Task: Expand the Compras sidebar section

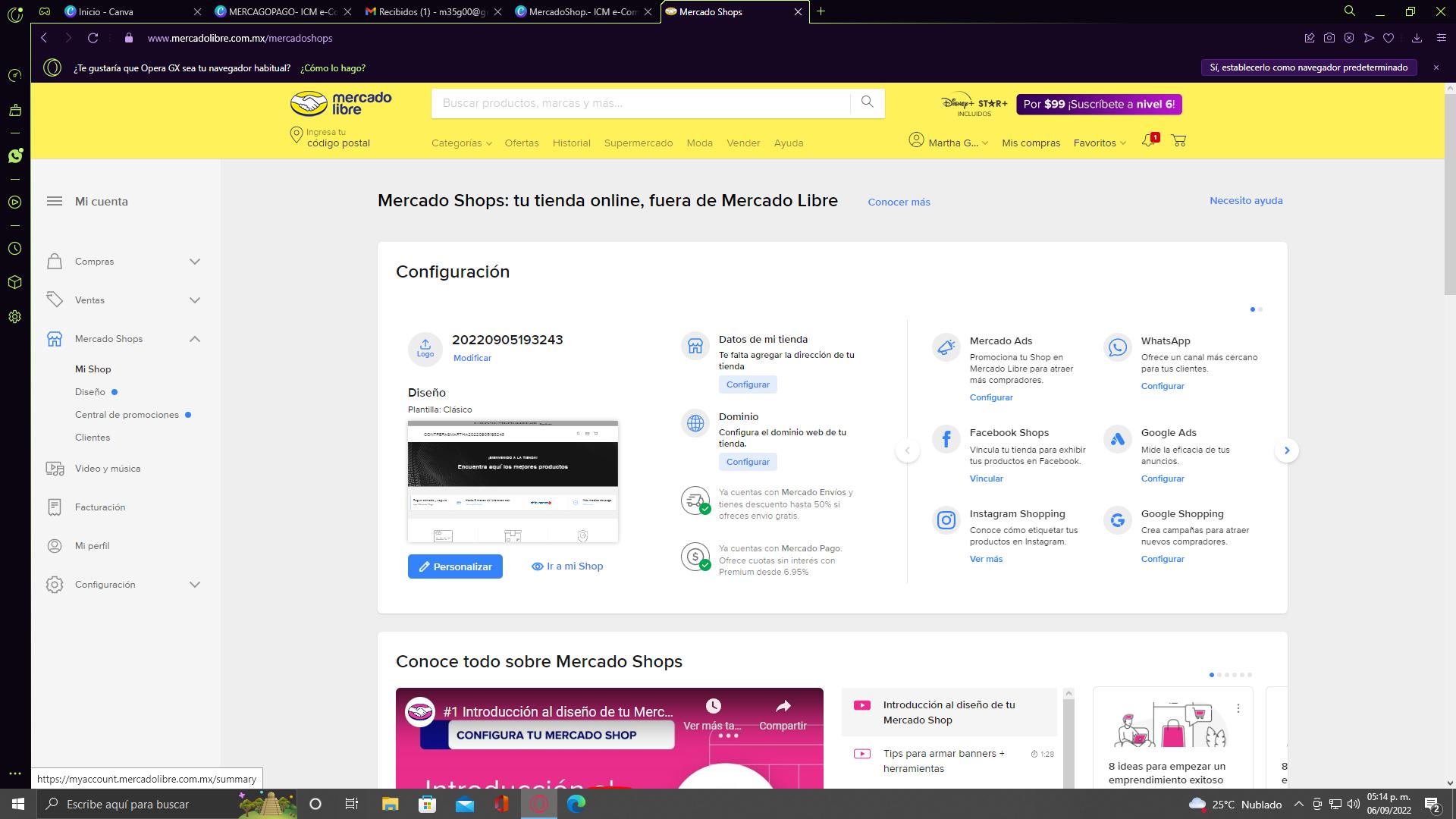Action: pos(195,262)
